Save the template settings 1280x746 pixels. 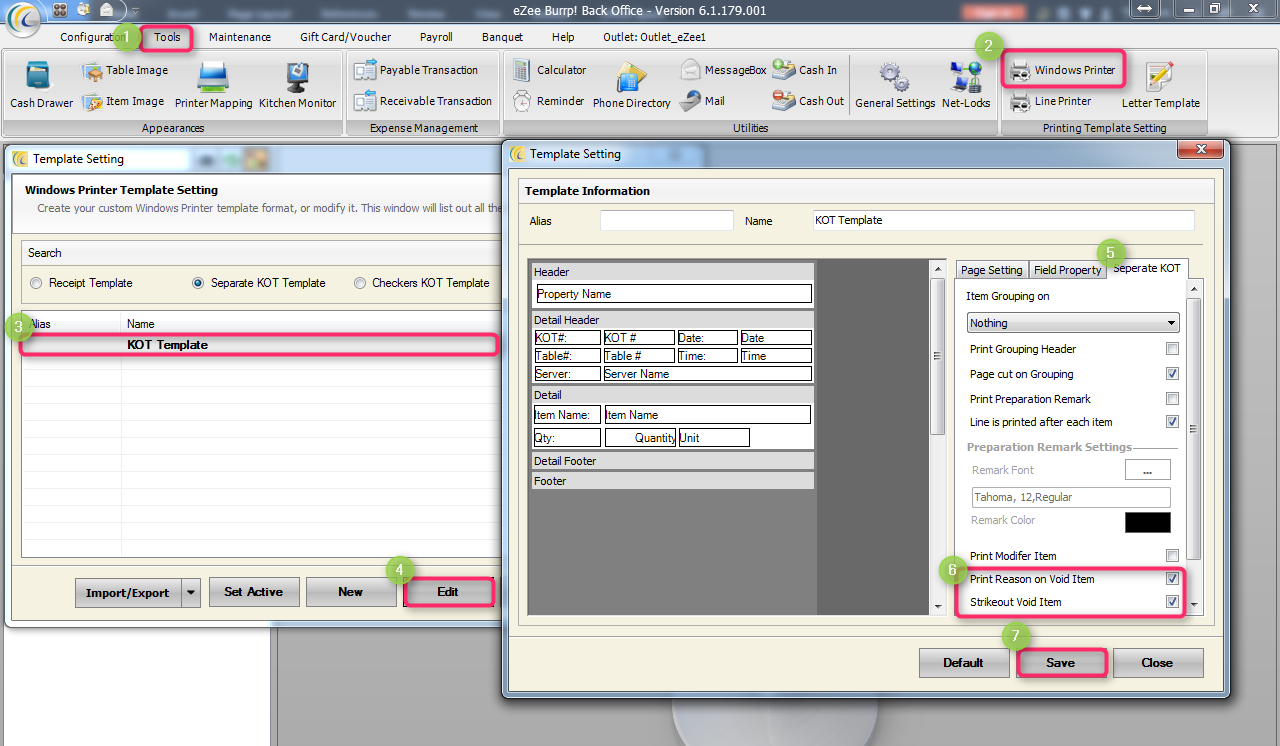click(1061, 662)
